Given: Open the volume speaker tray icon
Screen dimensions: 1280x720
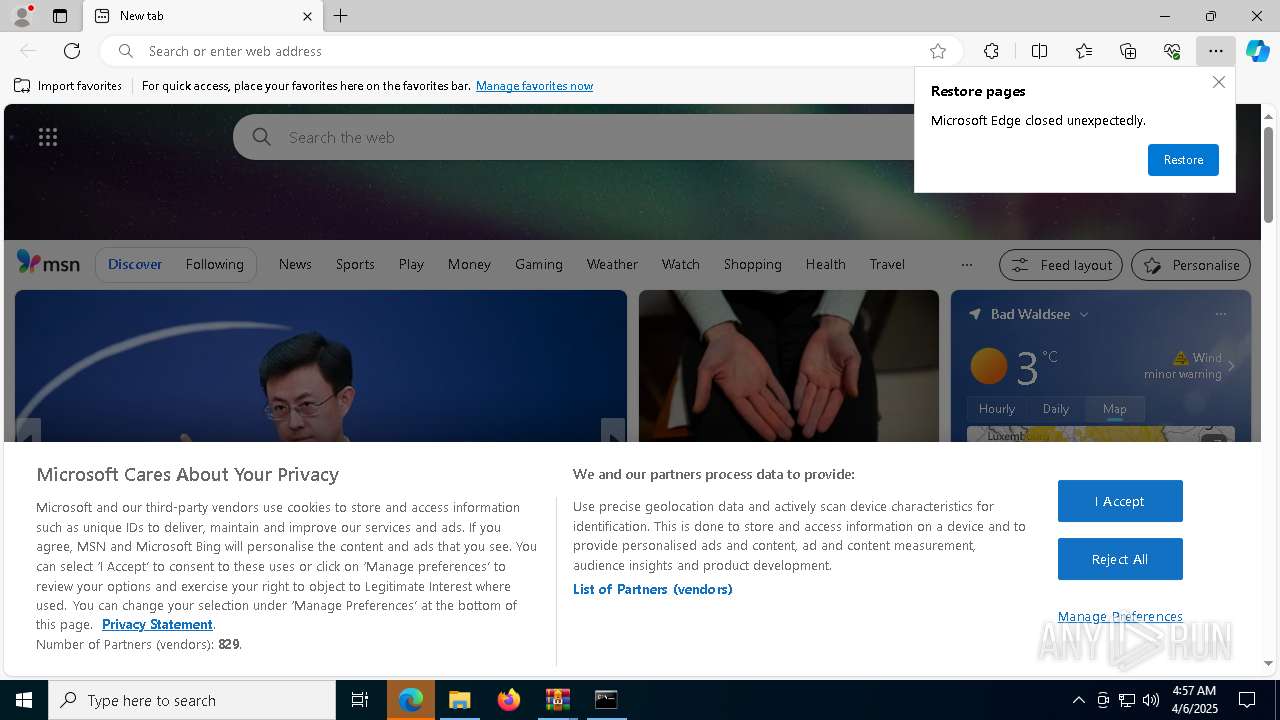Looking at the screenshot, I should [1151, 700].
